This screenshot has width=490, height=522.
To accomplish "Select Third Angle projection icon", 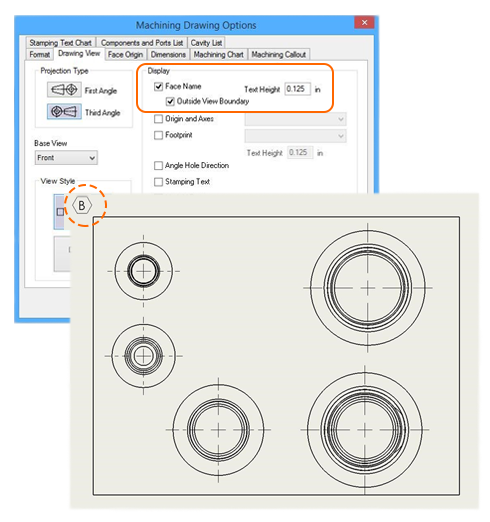I will 64,111.
